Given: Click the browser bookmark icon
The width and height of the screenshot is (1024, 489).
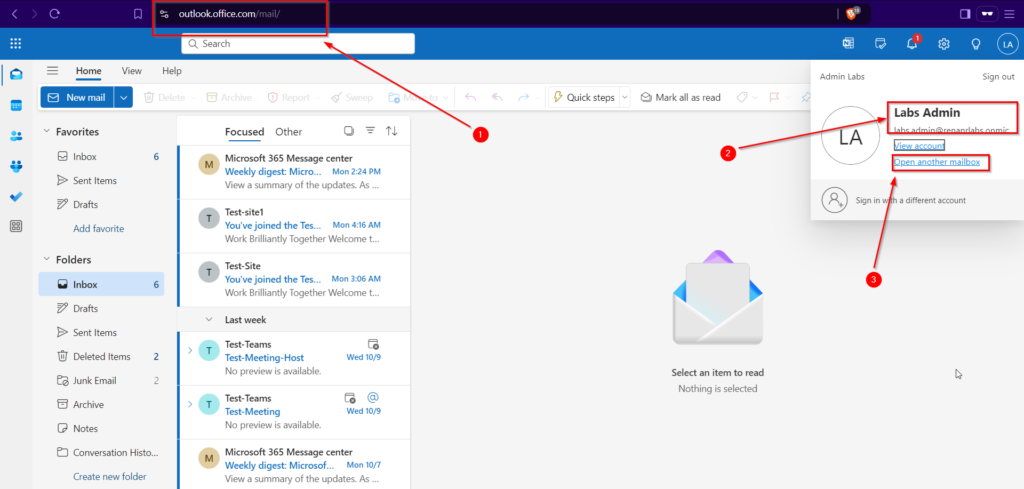Looking at the screenshot, I should tap(138, 13).
